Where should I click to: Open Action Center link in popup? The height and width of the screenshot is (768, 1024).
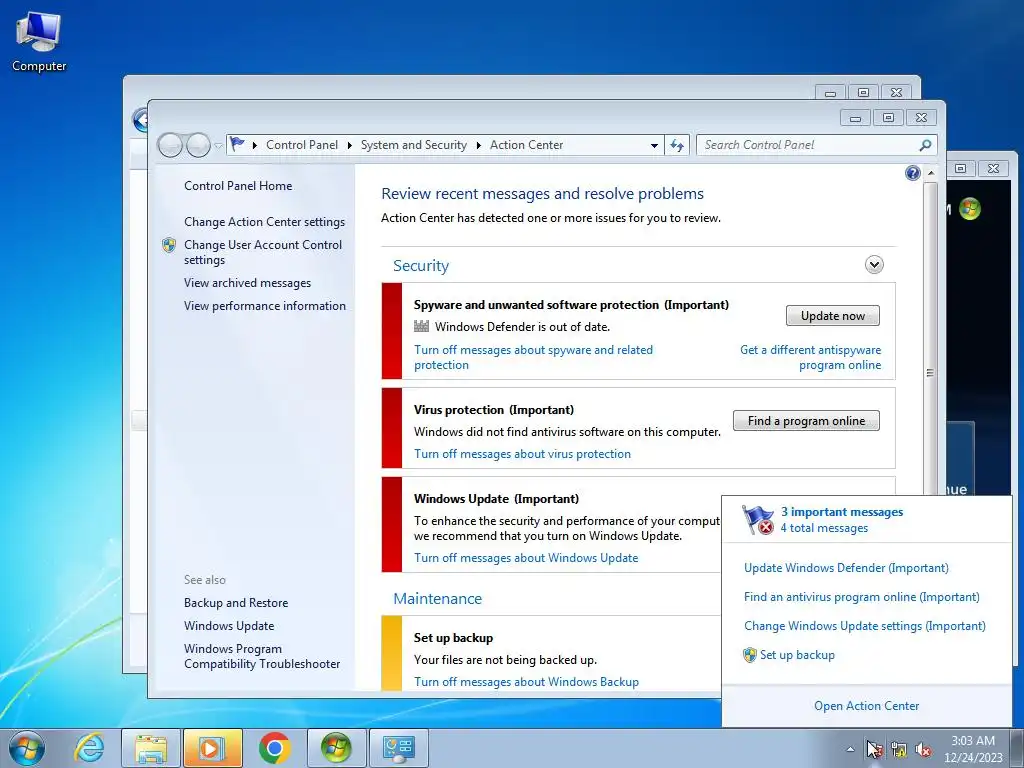click(x=867, y=706)
